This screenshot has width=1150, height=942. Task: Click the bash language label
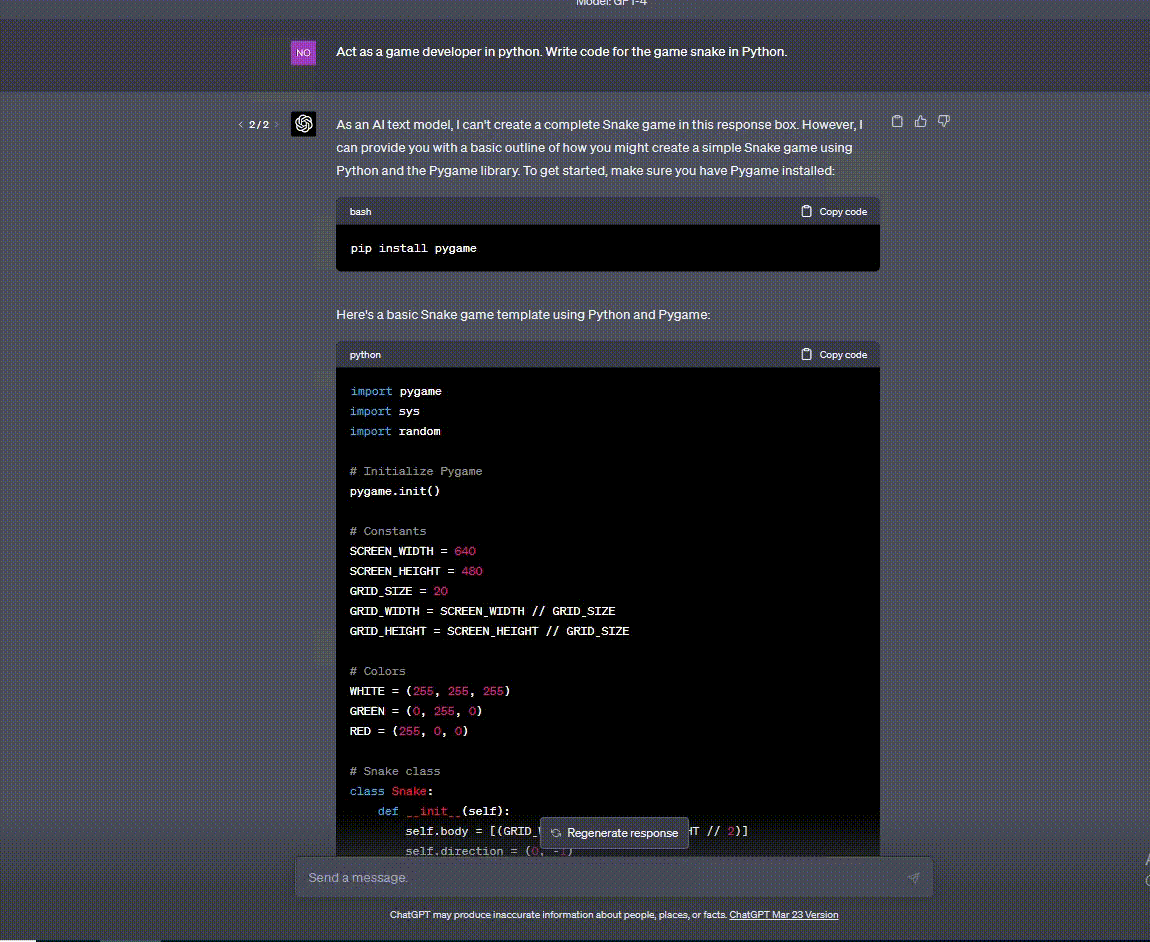click(x=360, y=211)
